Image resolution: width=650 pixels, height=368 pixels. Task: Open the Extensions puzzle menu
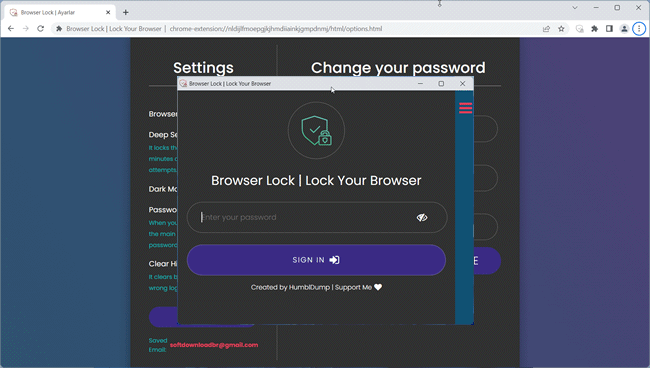tap(594, 29)
